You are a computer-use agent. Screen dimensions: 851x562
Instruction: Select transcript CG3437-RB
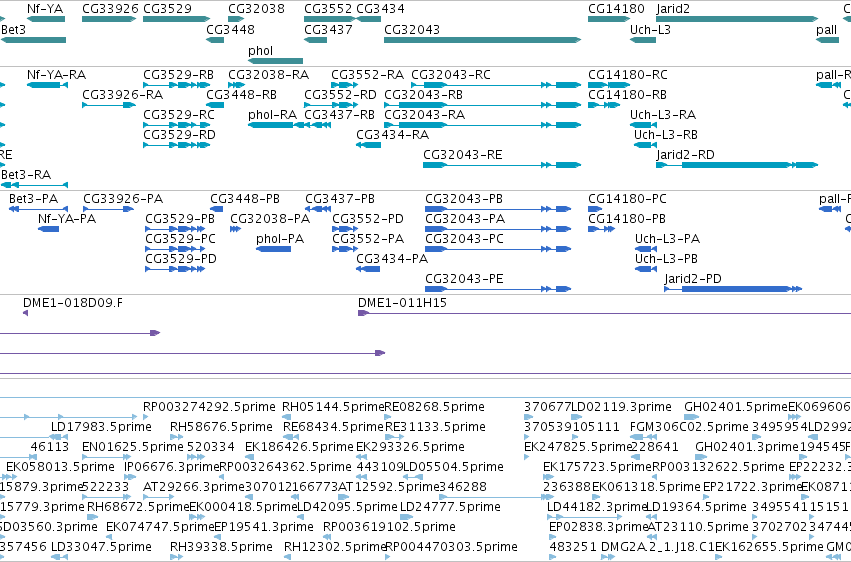pos(339,114)
